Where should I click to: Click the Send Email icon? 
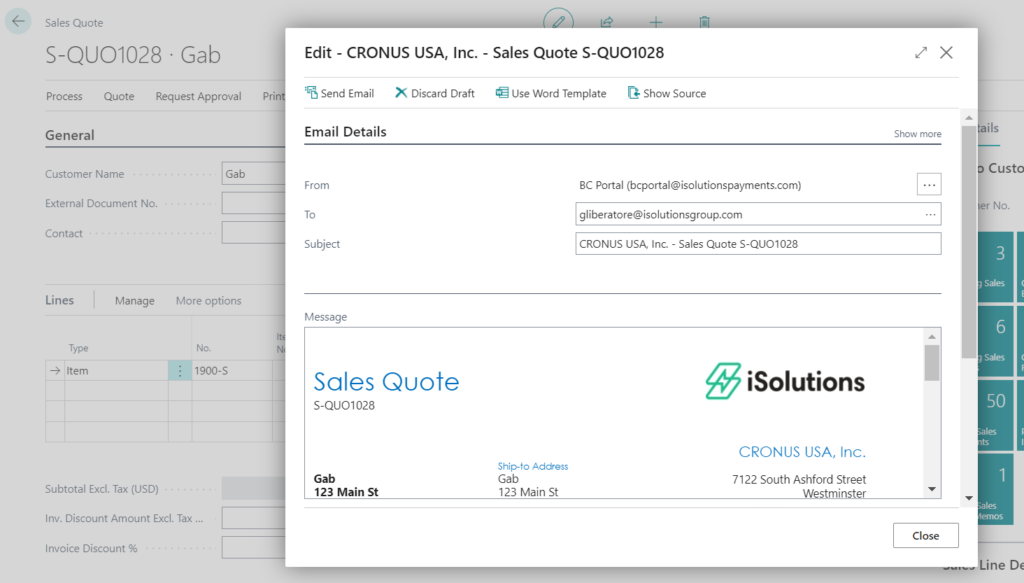pos(312,93)
